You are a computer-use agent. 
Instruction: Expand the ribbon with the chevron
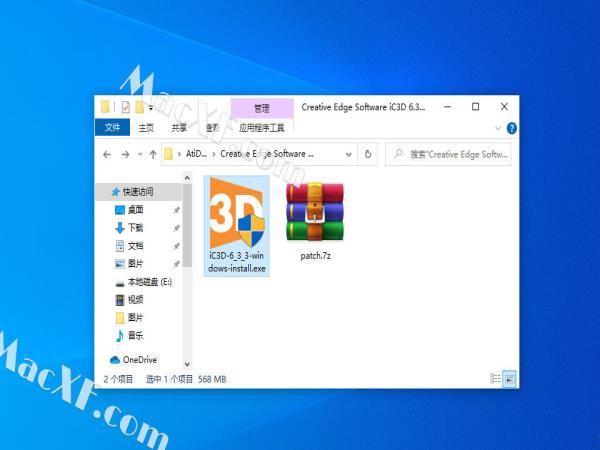(x=498, y=128)
